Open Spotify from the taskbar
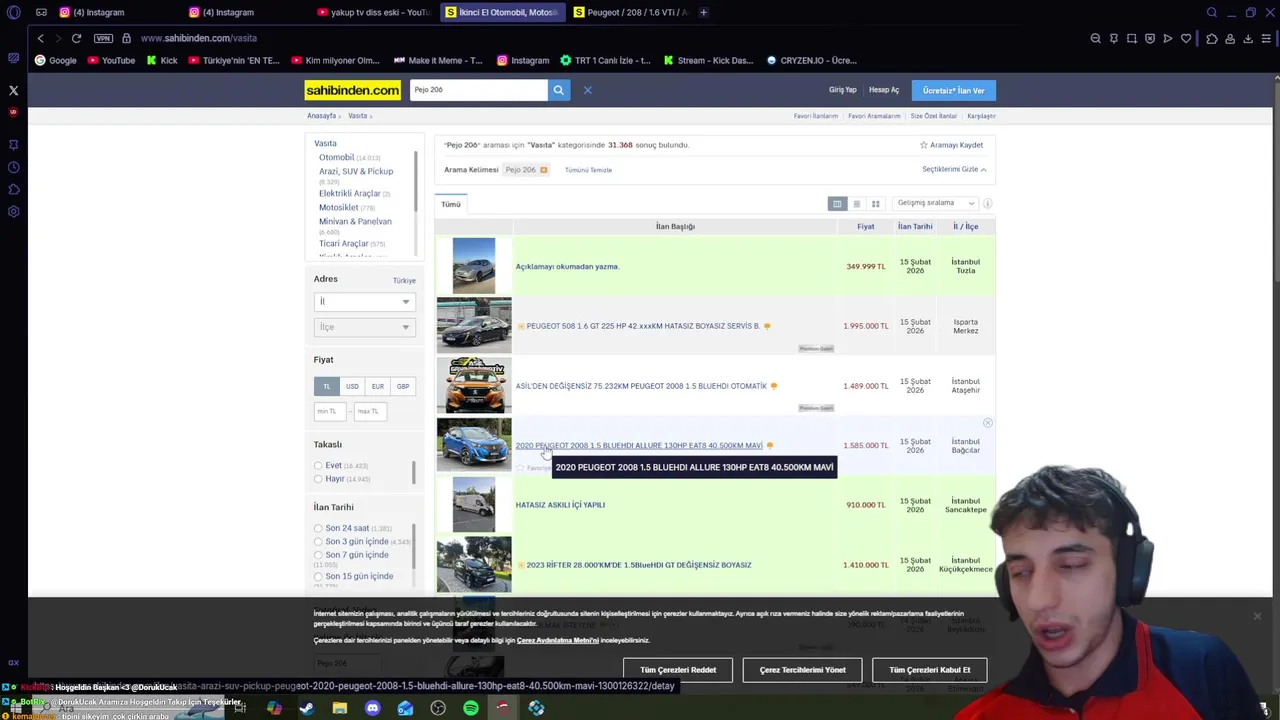 point(470,708)
